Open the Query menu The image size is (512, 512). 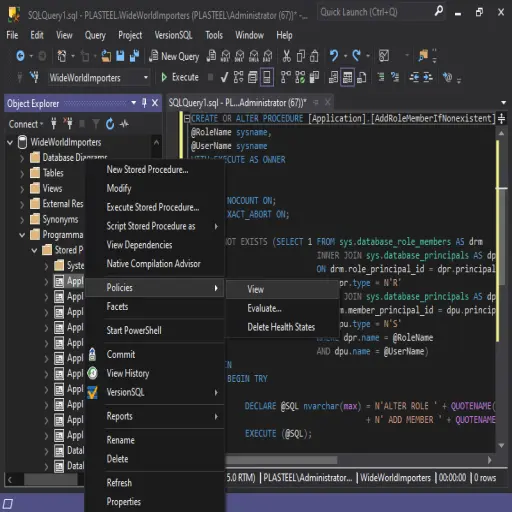pos(95,35)
